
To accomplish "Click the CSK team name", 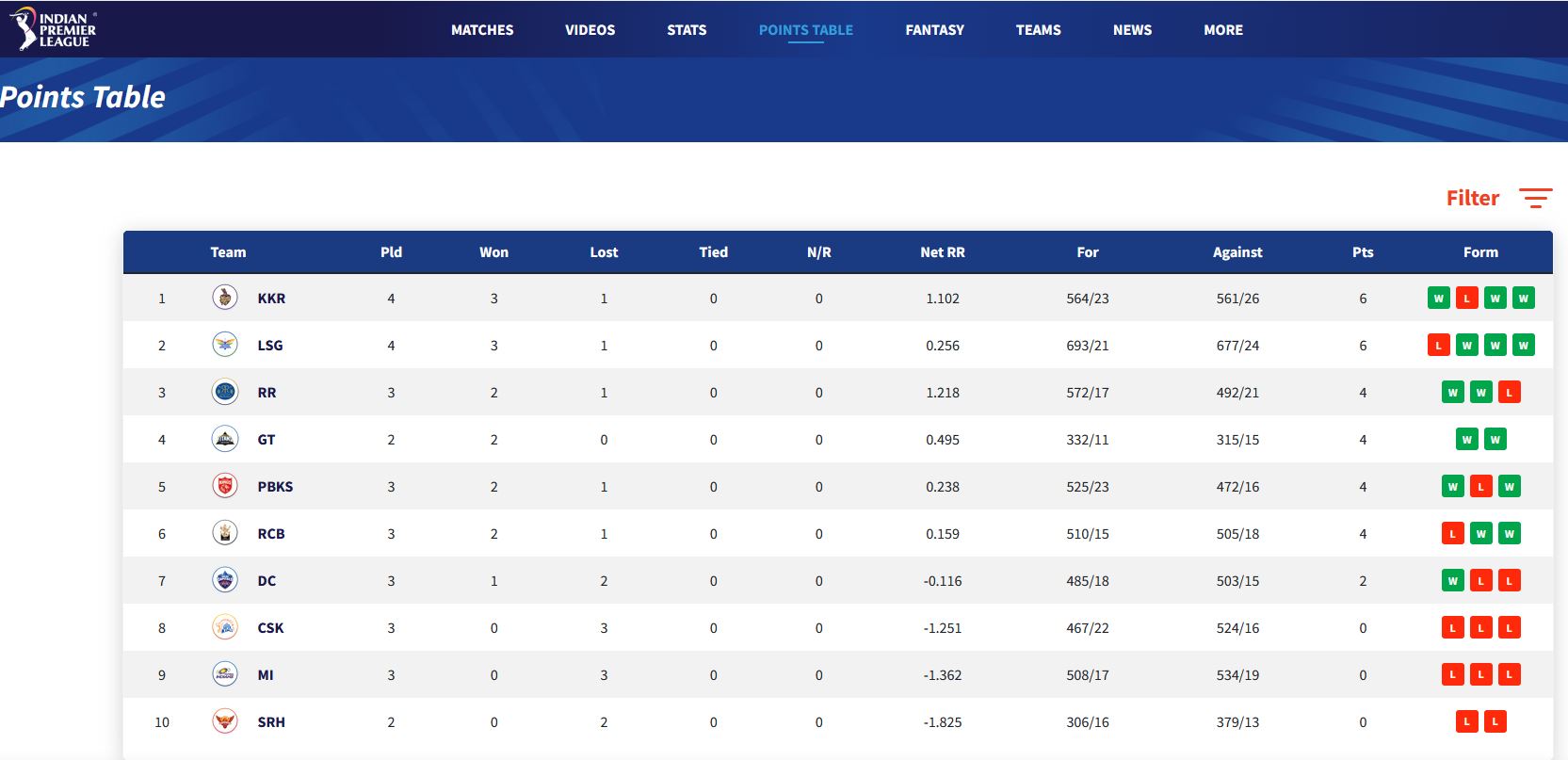I will point(270,628).
